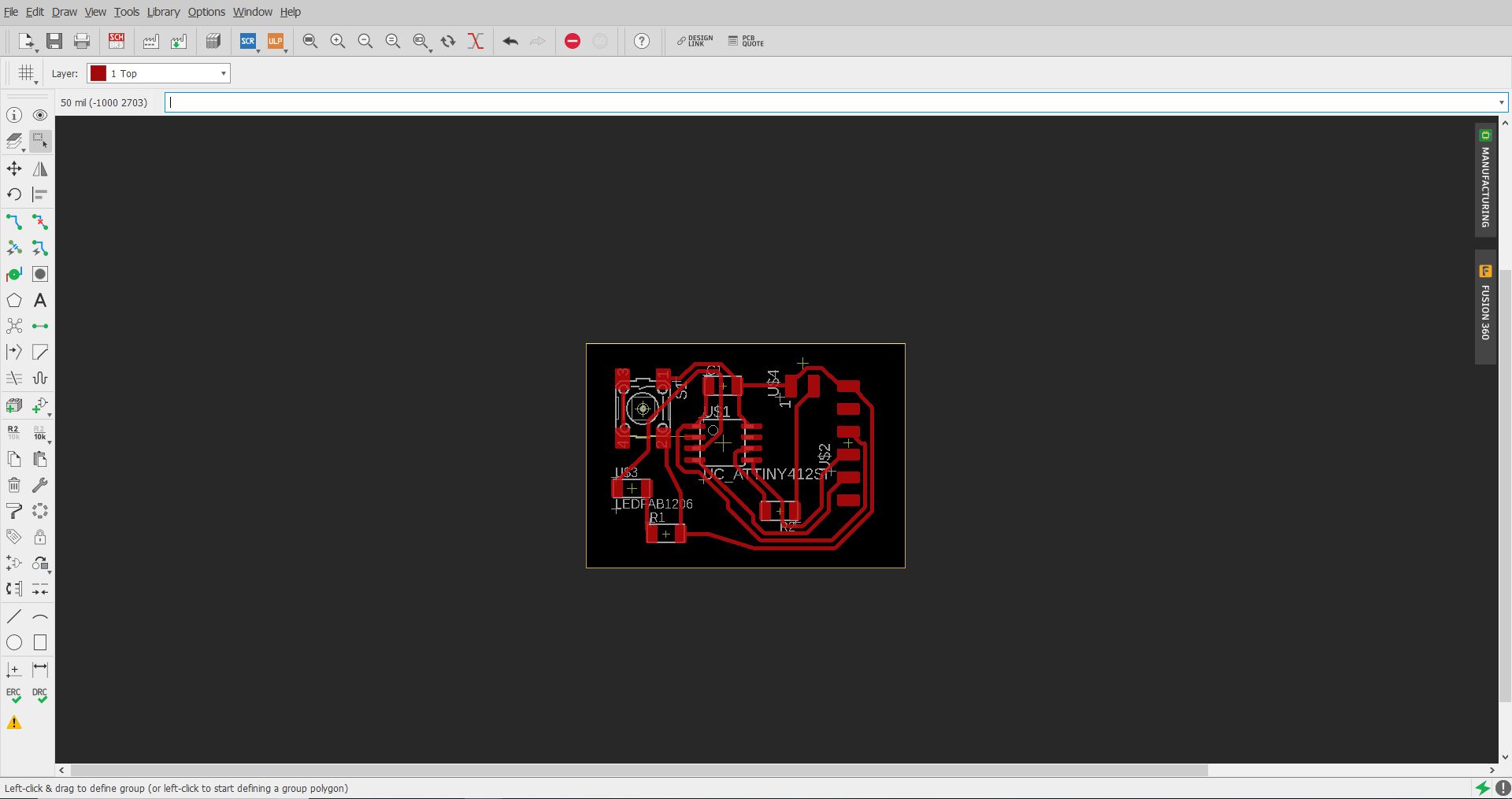Select the Meander tool
This screenshot has height=799, width=1512.
pyautogui.click(x=40, y=379)
